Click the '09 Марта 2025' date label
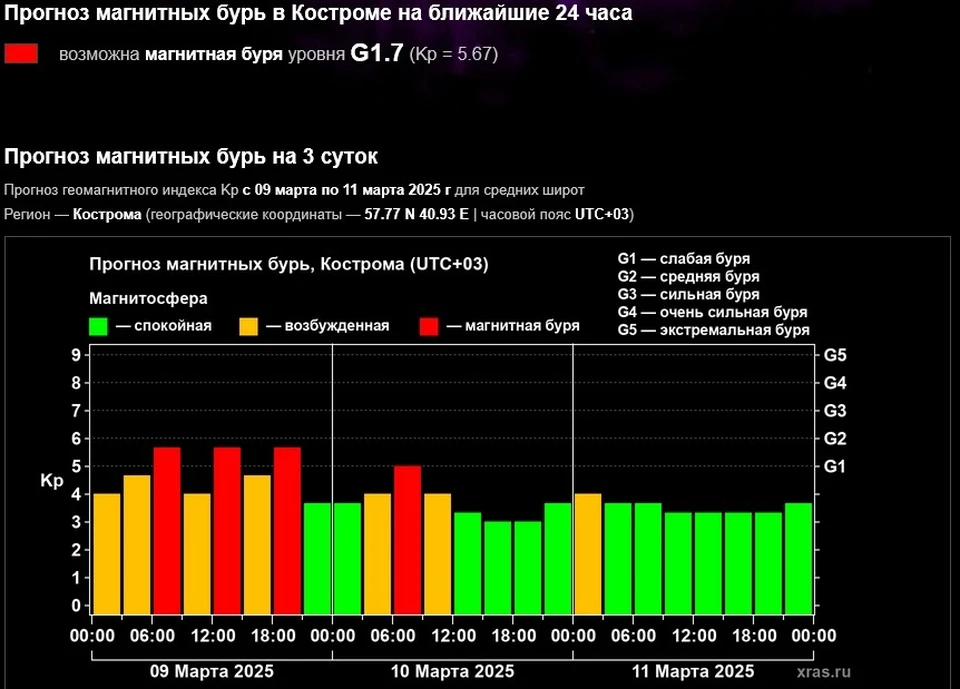Screen dimensions: 960x689 tap(212, 671)
